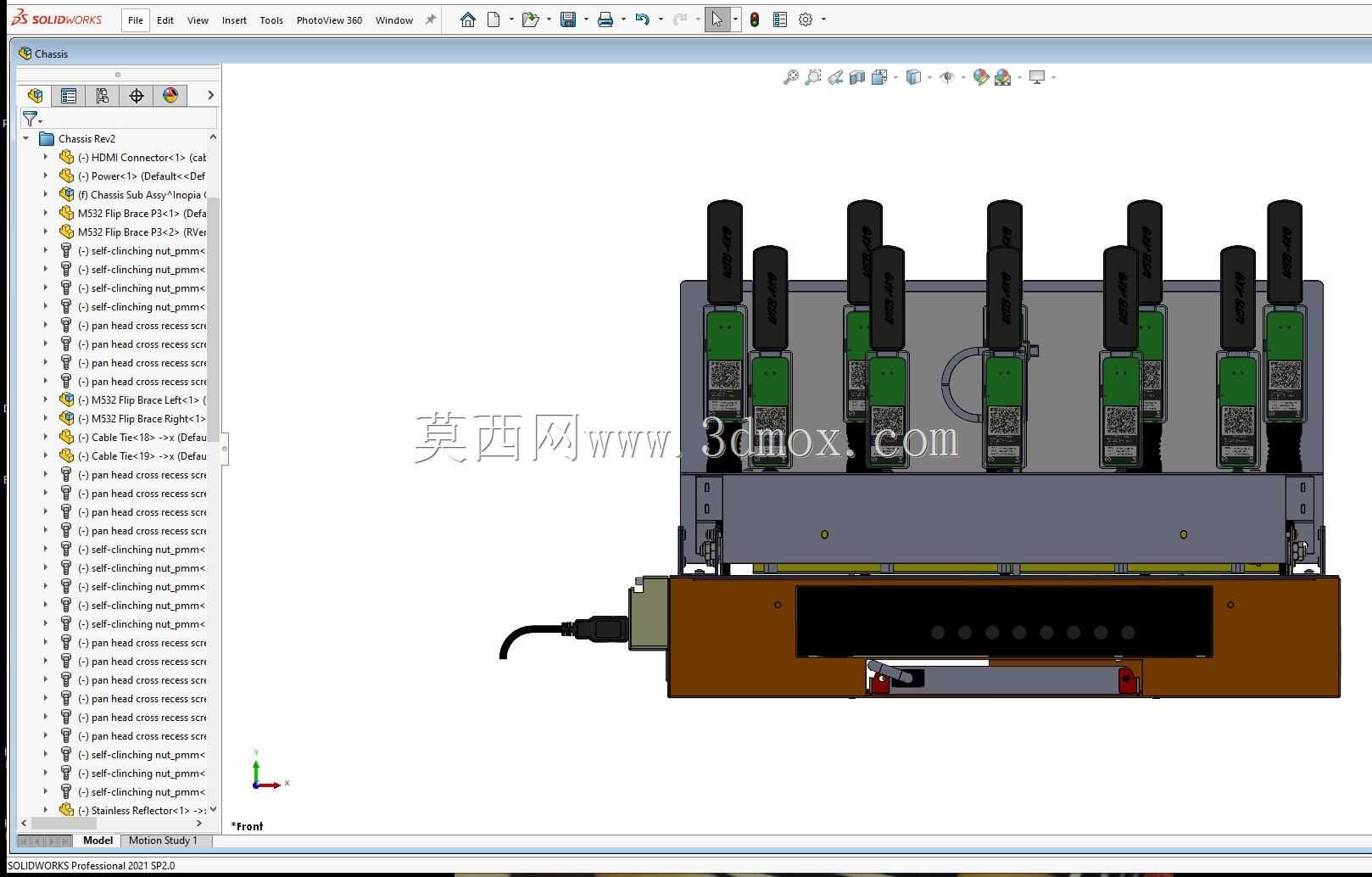1372x877 pixels.
Task: Expand Cable Tie<18> tree item
Action: [46, 437]
